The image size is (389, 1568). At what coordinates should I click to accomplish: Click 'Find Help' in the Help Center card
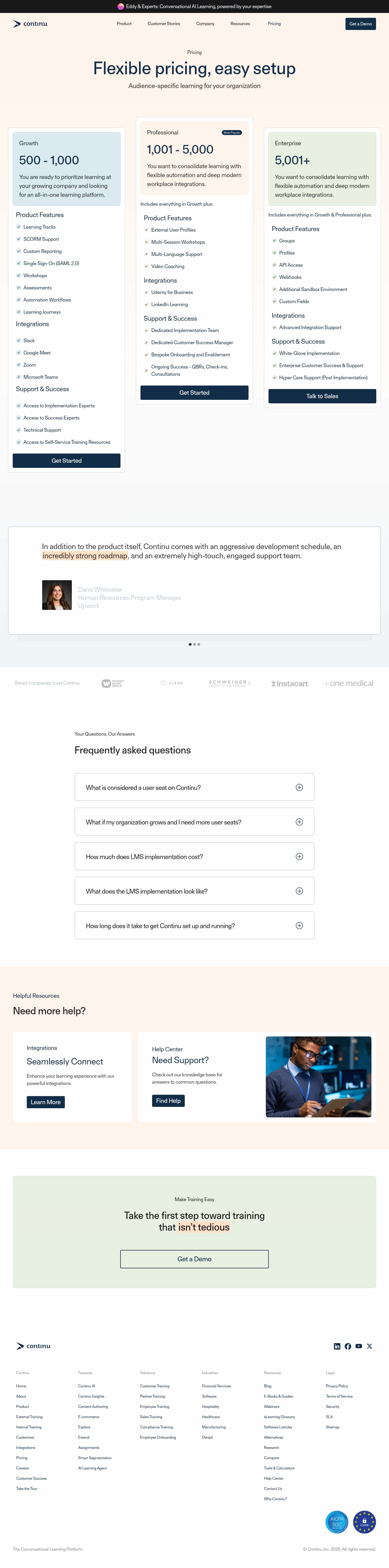168,1100
